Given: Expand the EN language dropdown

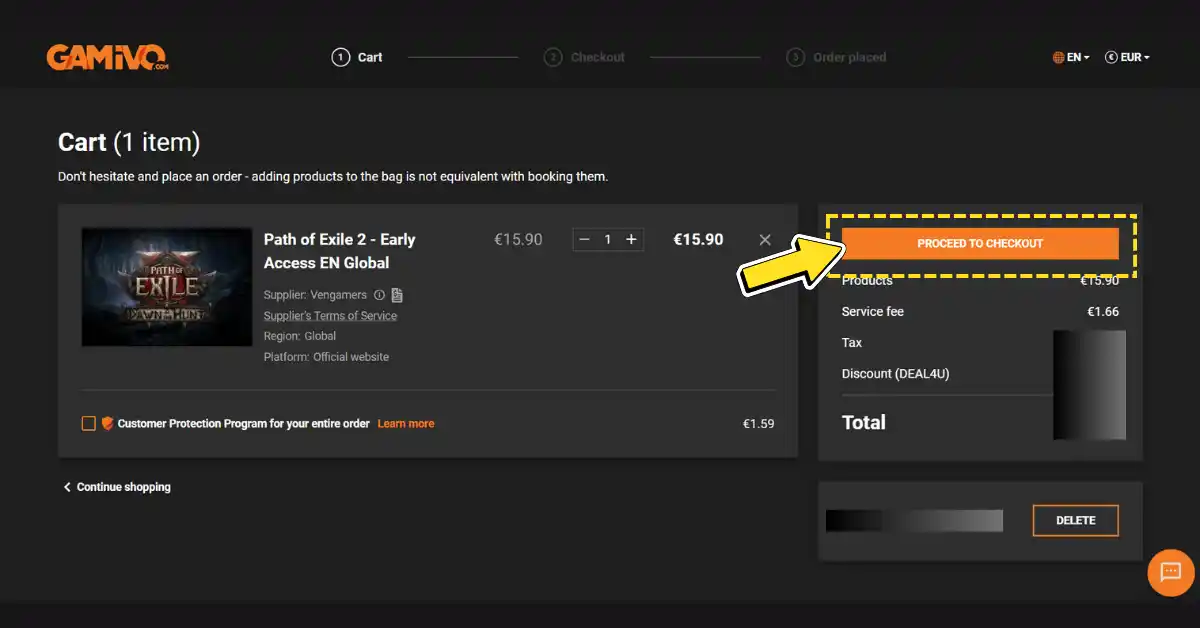Looking at the screenshot, I should (x=1071, y=57).
